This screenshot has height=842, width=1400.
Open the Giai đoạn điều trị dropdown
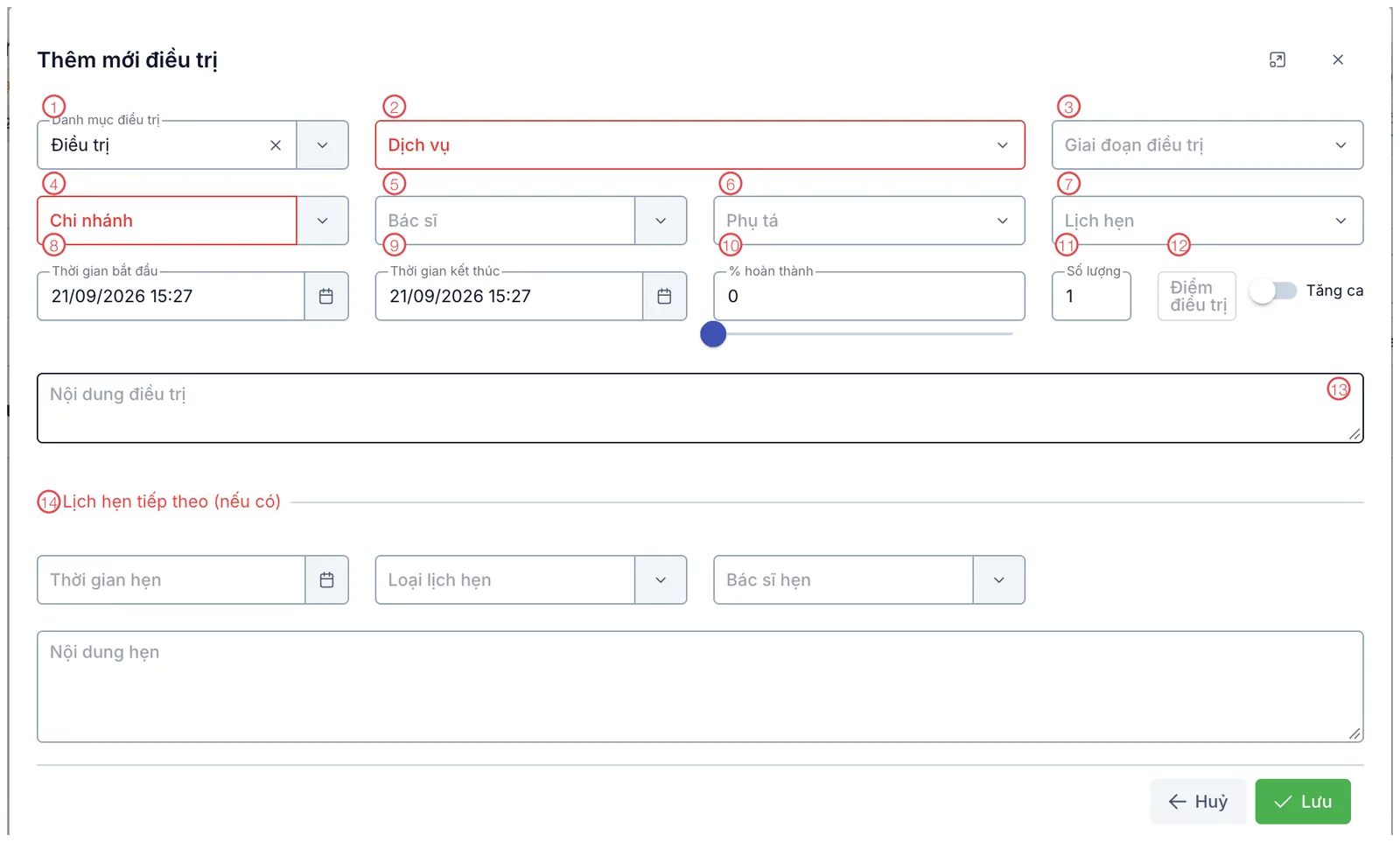pos(1207,145)
